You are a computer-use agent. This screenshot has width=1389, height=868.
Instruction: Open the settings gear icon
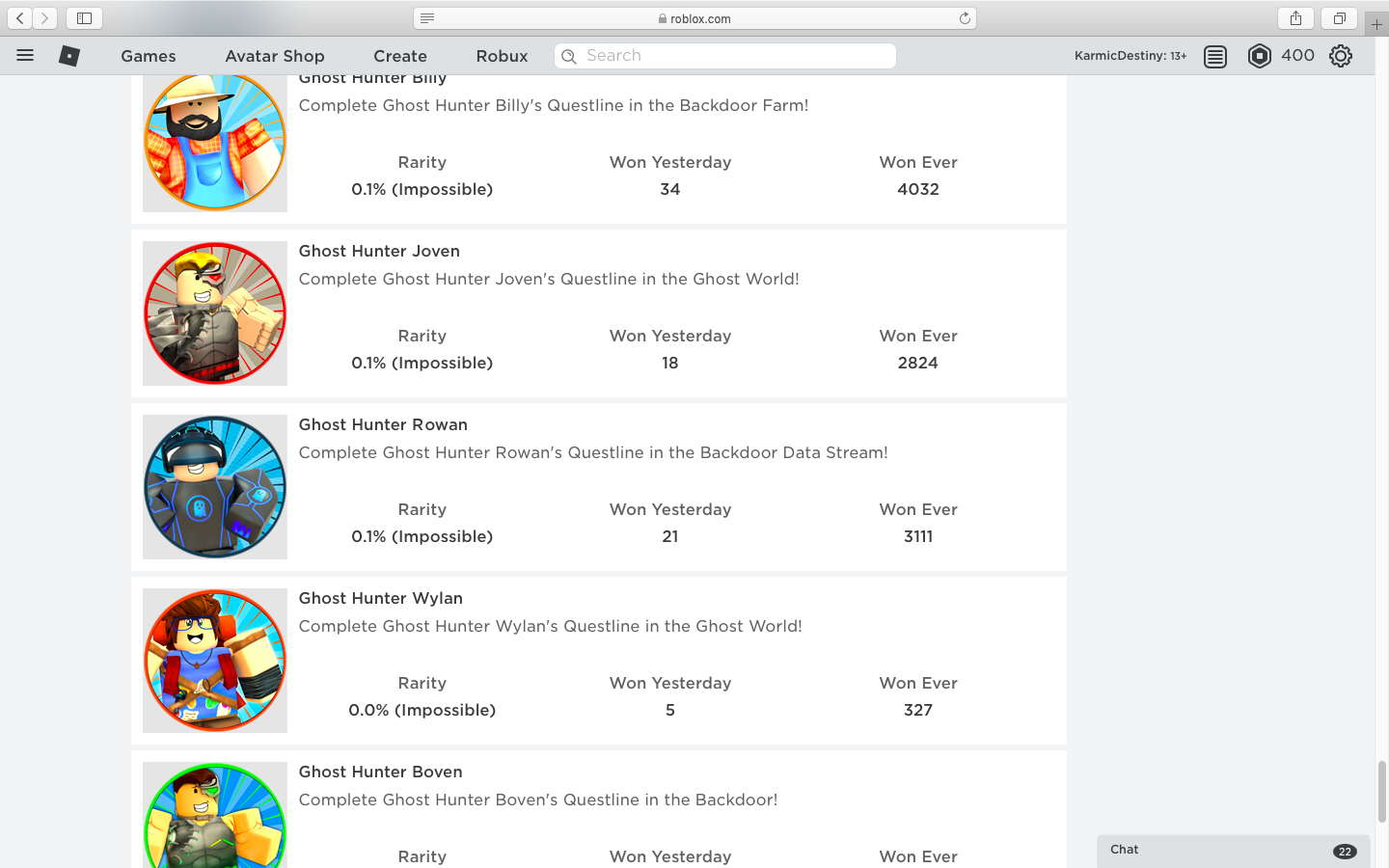point(1341,56)
